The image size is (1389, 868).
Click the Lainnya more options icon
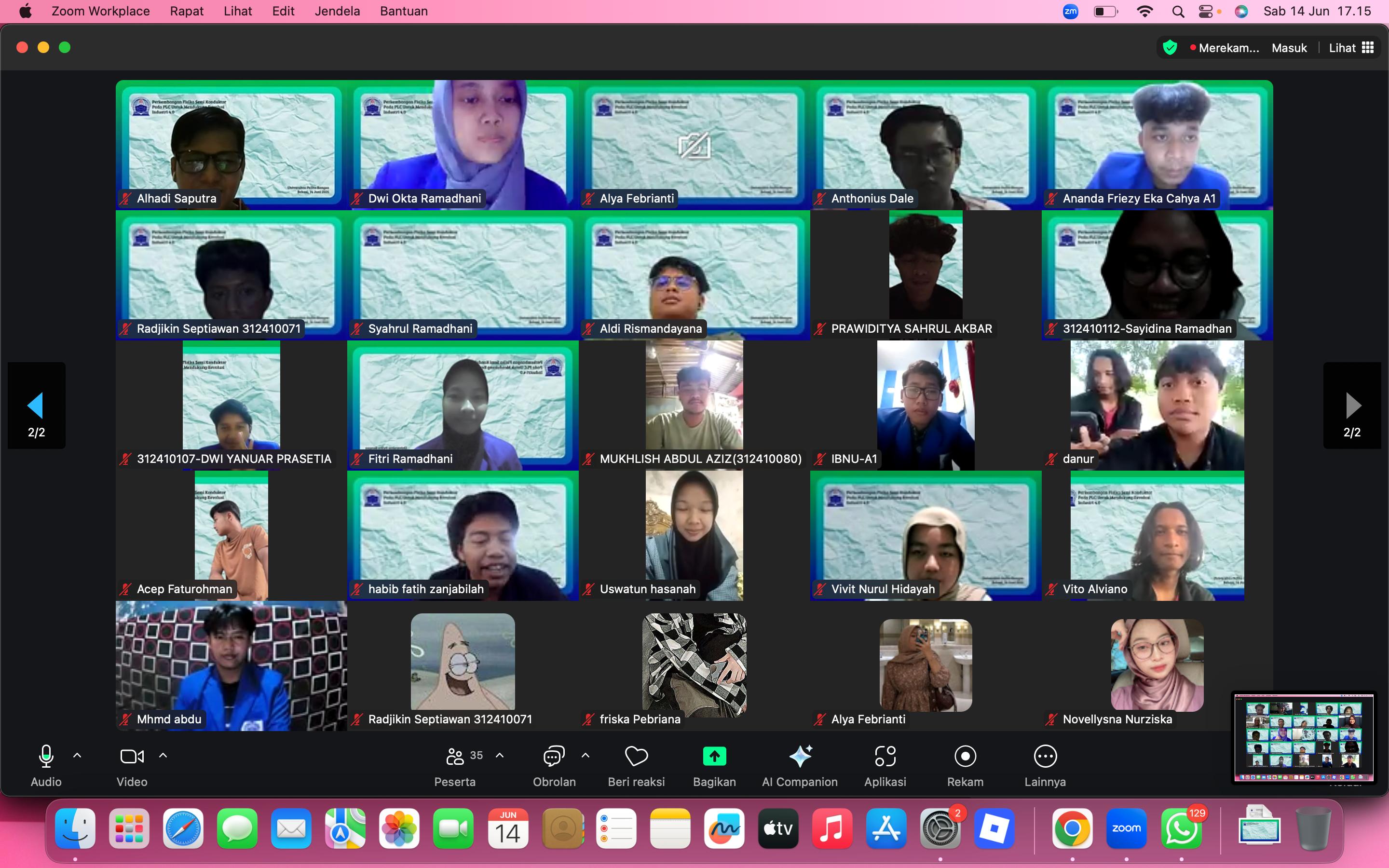(1045, 757)
